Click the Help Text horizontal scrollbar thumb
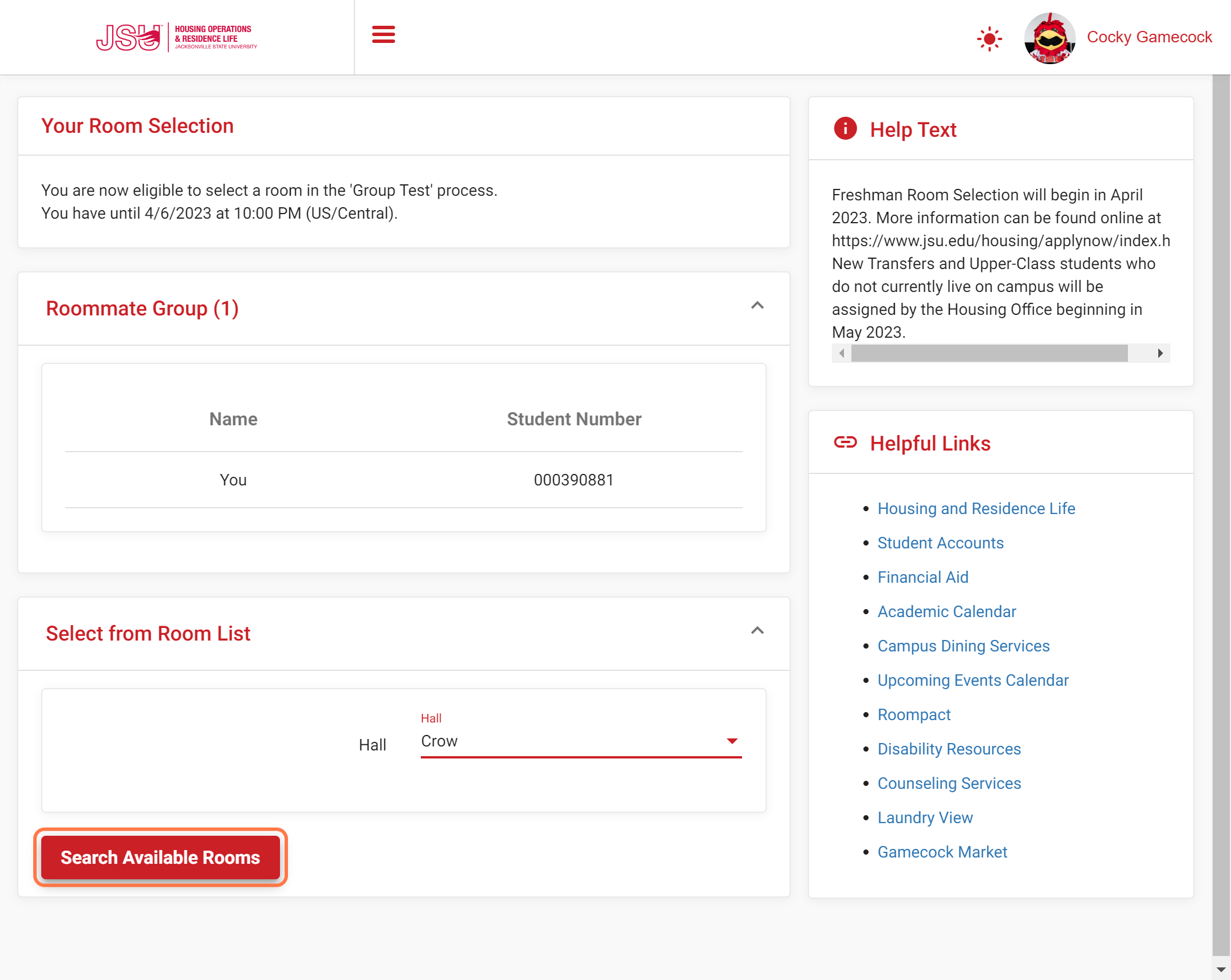The height and width of the screenshot is (980, 1231). click(989, 353)
